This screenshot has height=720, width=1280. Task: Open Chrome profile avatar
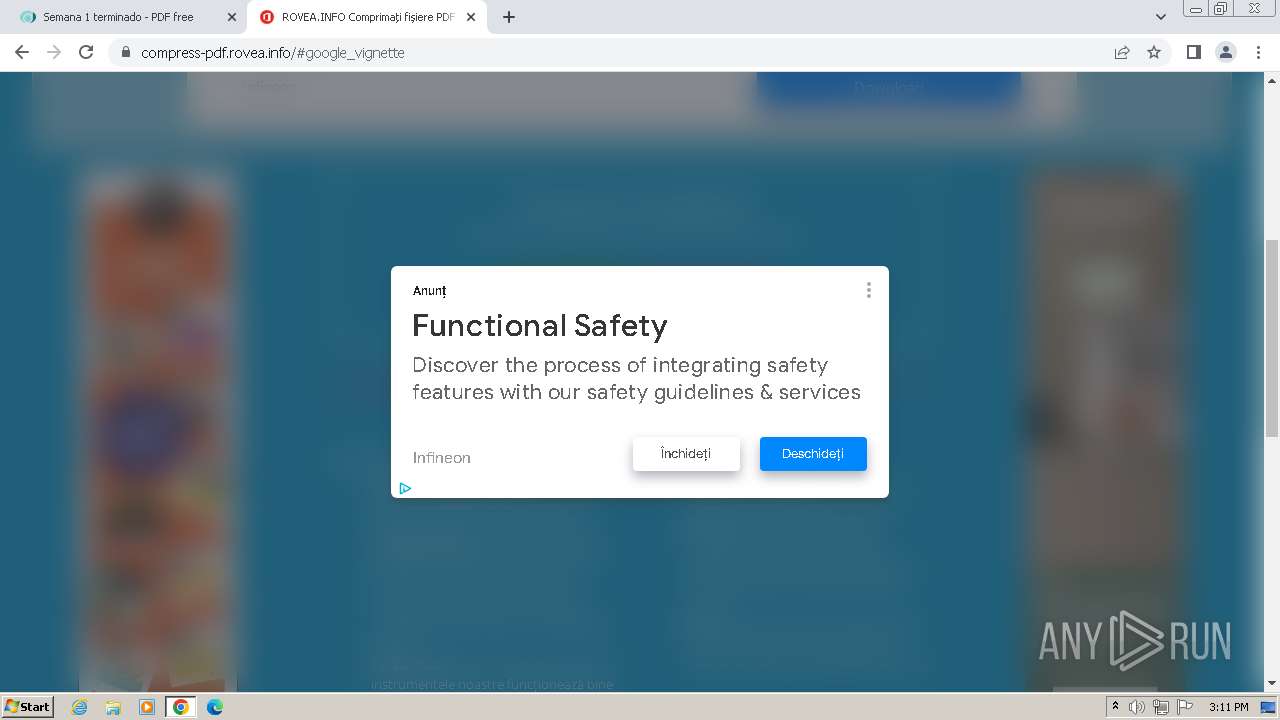pos(1225,52)
